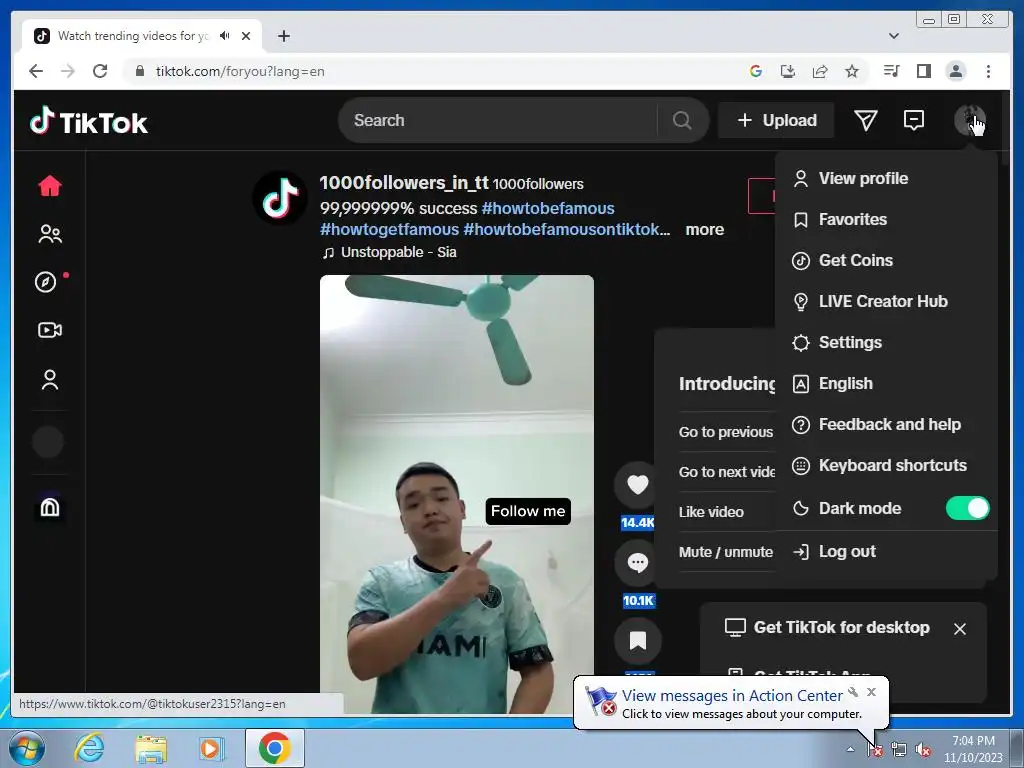The image size is (1024, 768).
Task: Click the Chrome address bar URL
Action: [x=240, y=71]
